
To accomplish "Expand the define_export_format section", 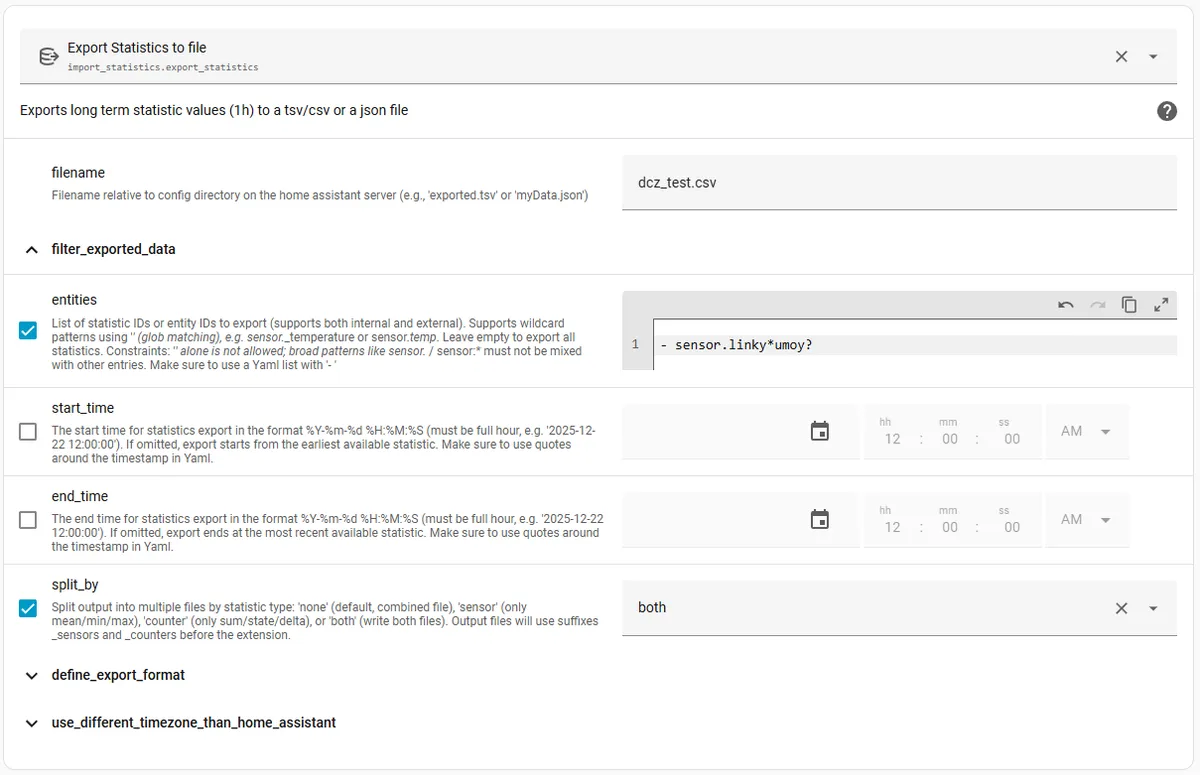I will (32, 675).
